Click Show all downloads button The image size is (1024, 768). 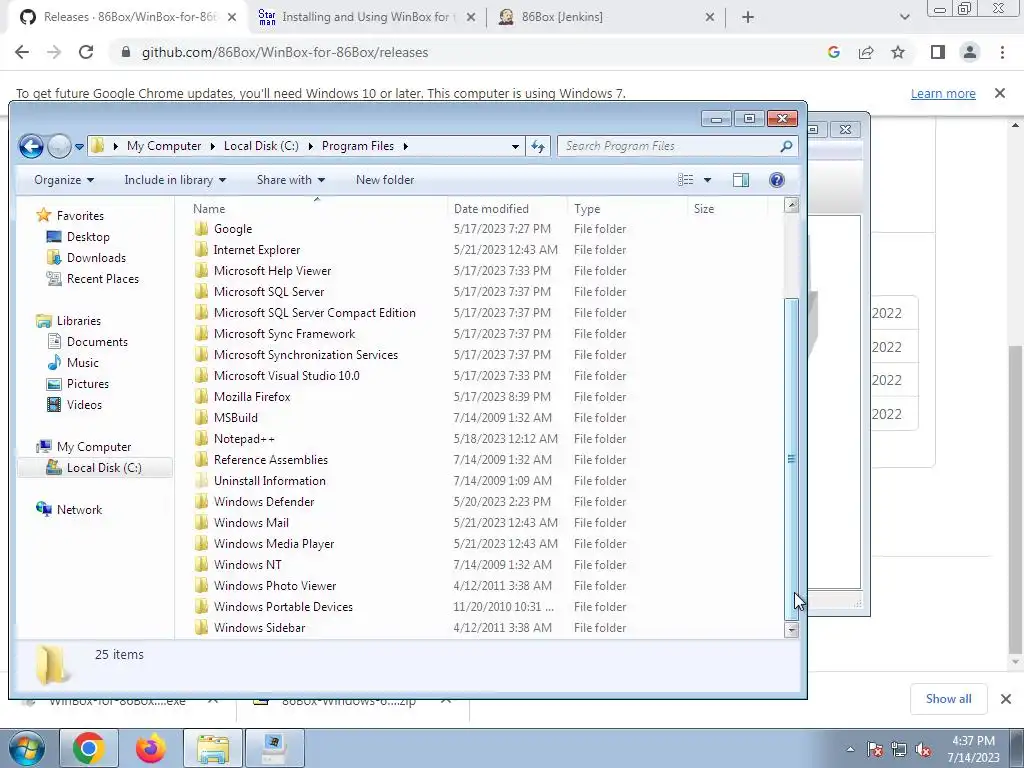tap(948, 699)
